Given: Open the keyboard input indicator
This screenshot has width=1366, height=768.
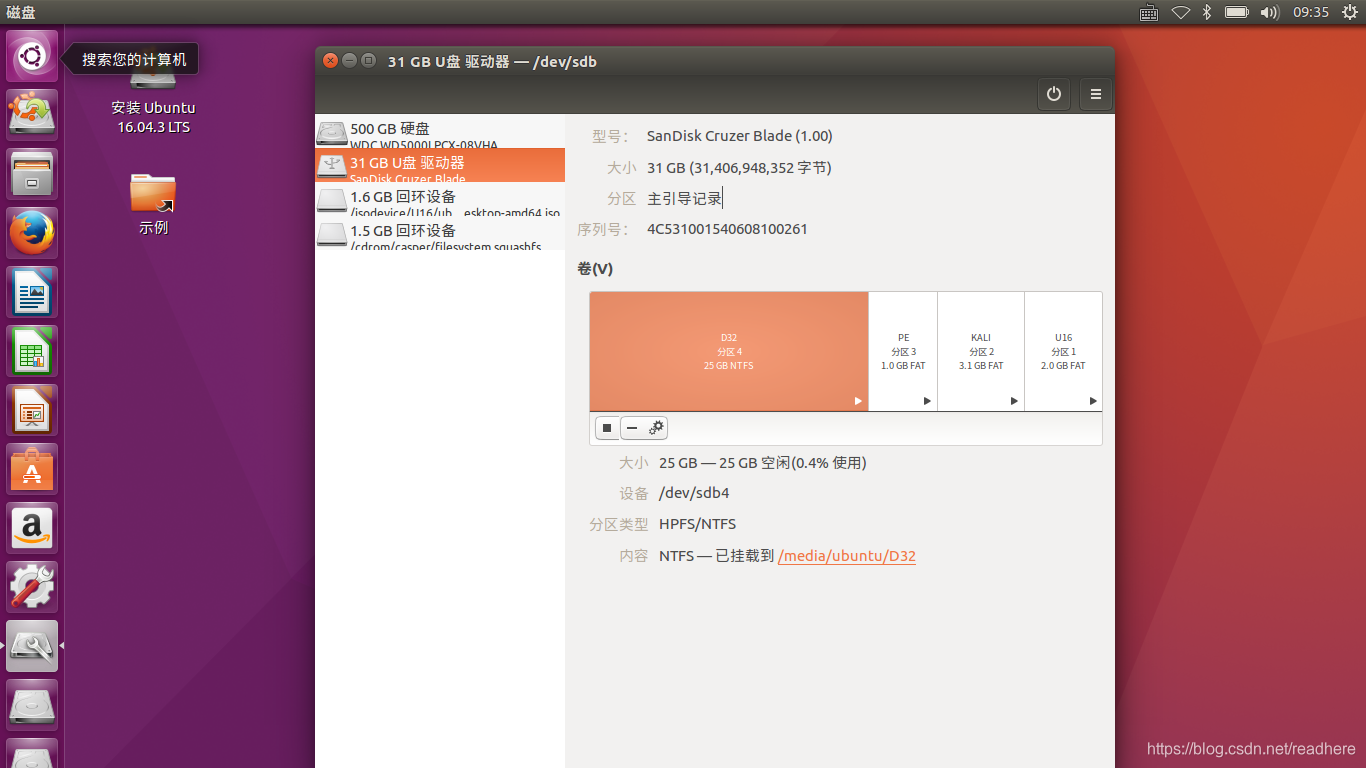Looking at the screenshot, I should (x=1149, y=12).
